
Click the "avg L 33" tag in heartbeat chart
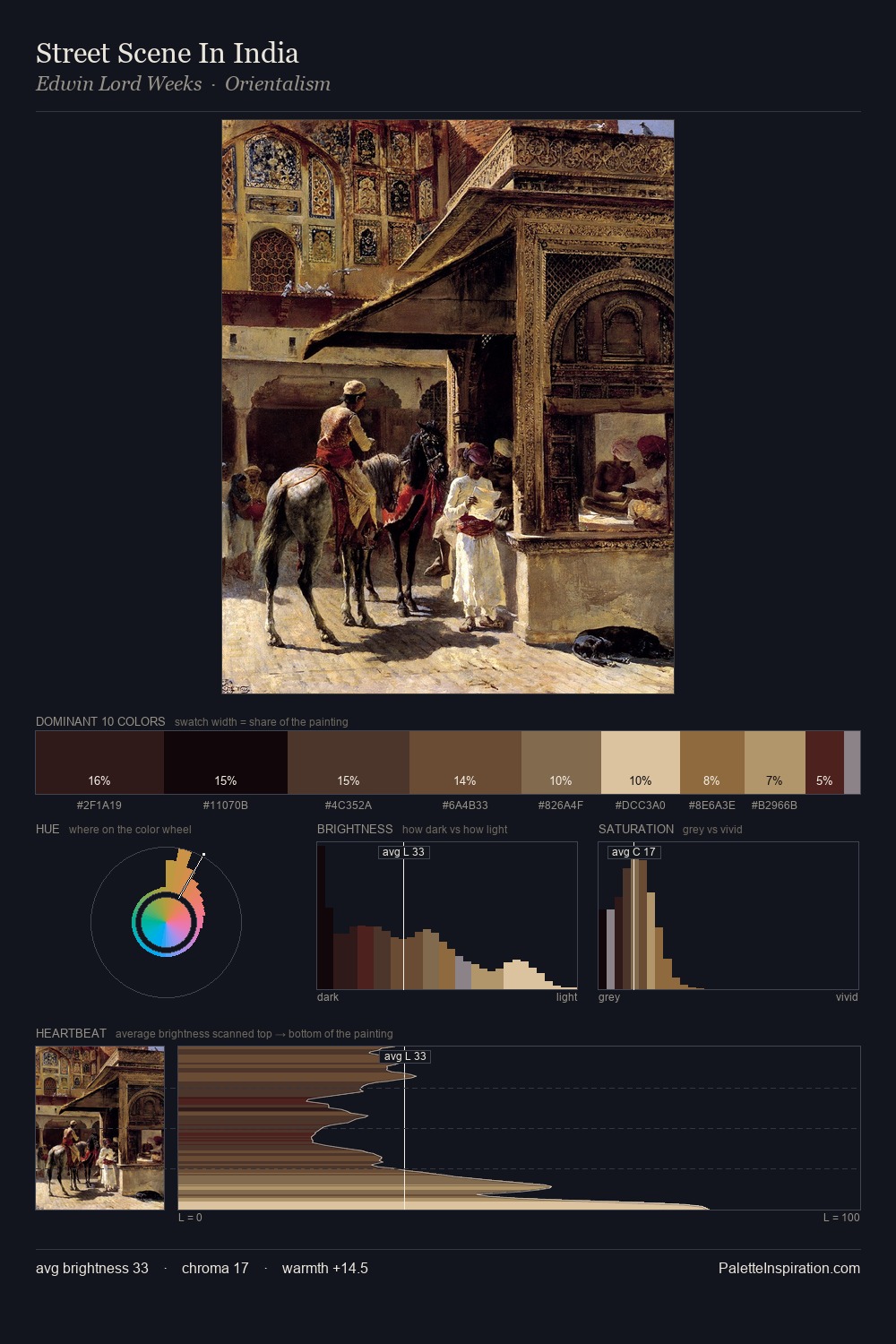(406, 1056)
